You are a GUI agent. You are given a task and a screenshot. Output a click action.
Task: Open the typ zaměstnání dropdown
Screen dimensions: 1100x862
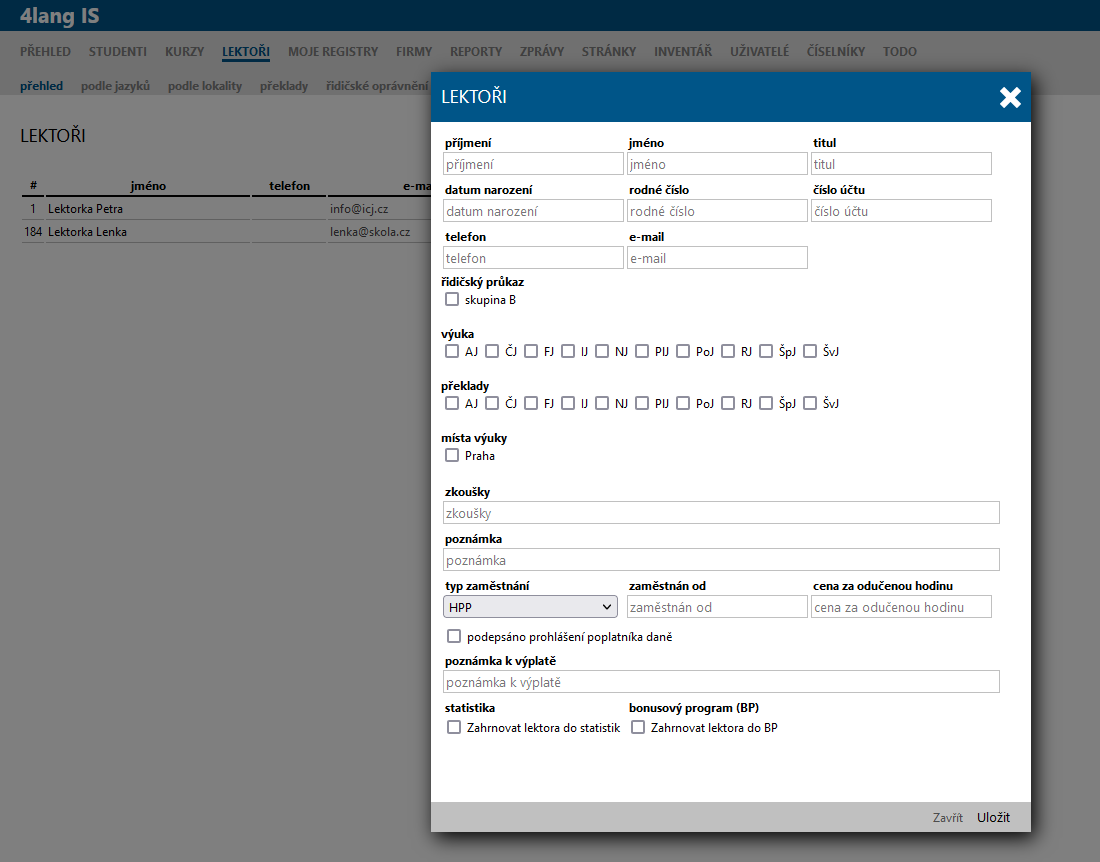(531, 607)
